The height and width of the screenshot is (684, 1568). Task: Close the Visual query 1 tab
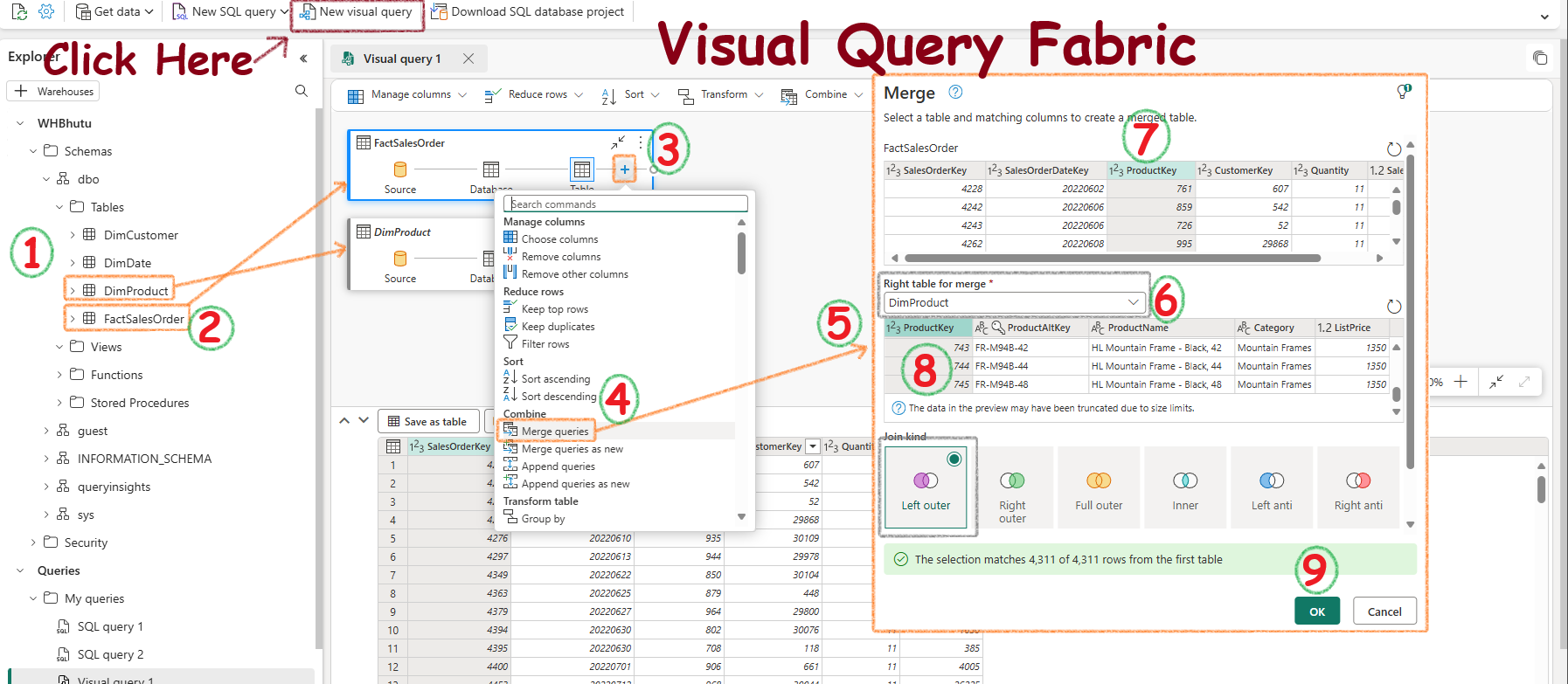pyautogui.click(x=468, y=59)
